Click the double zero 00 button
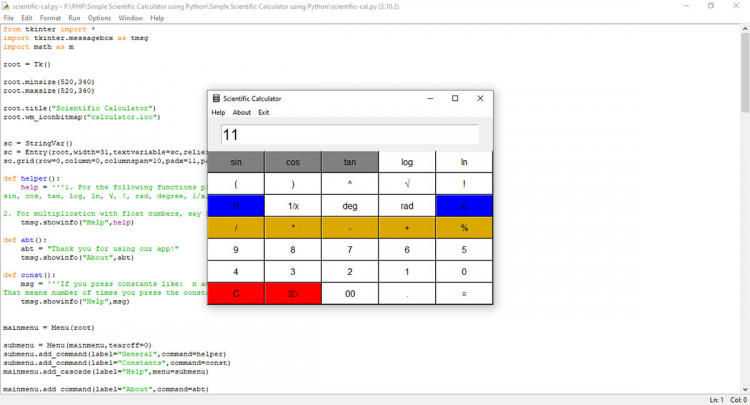This screenshot has width=750, height=405. (350, 294)
